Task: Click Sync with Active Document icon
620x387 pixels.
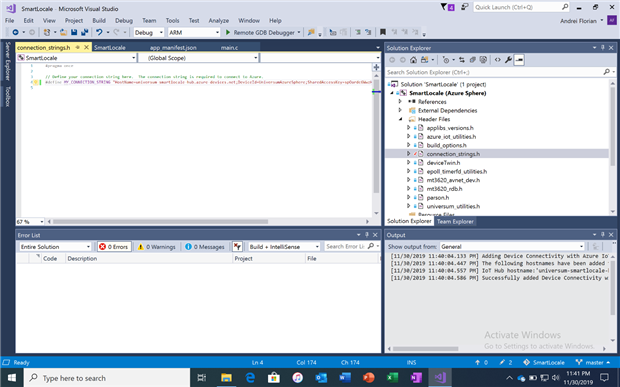Action: tap(461, 60)
